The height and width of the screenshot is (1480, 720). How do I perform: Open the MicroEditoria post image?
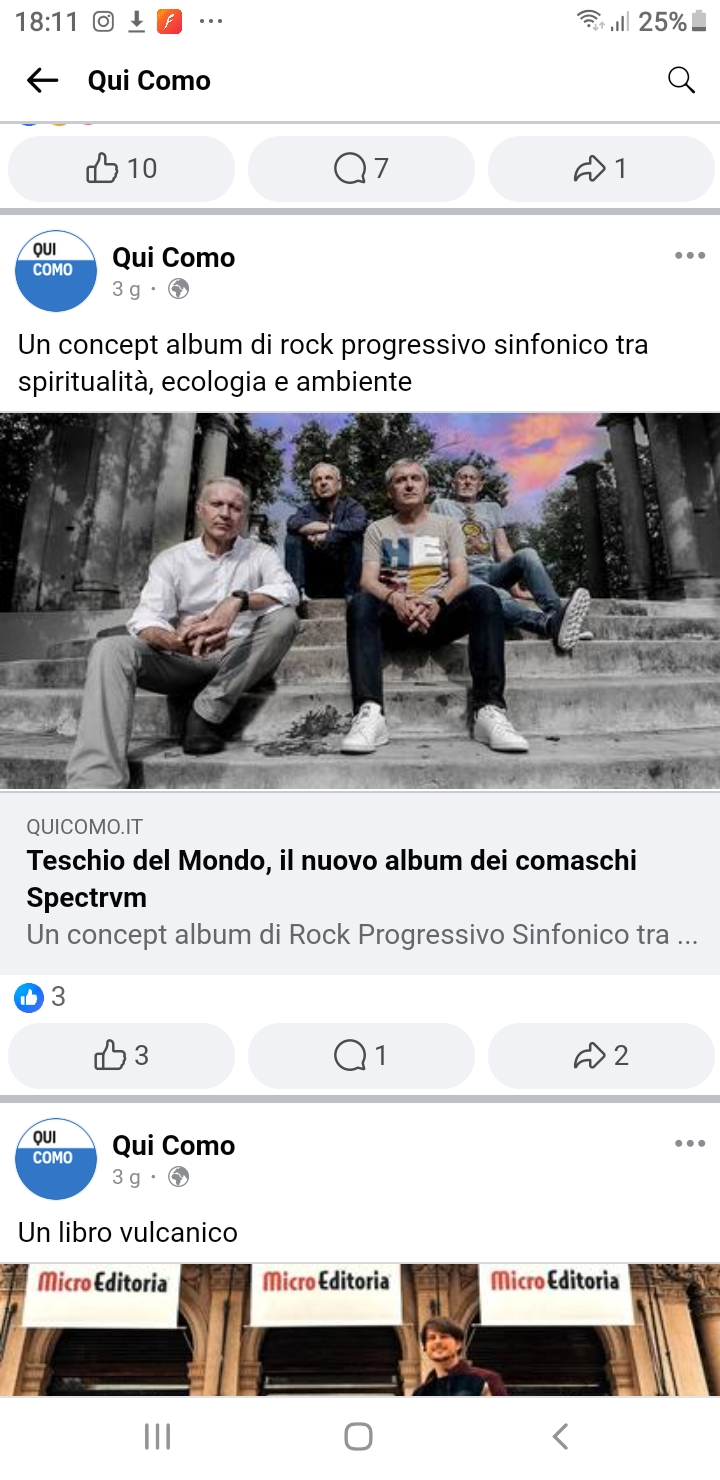360,1329
